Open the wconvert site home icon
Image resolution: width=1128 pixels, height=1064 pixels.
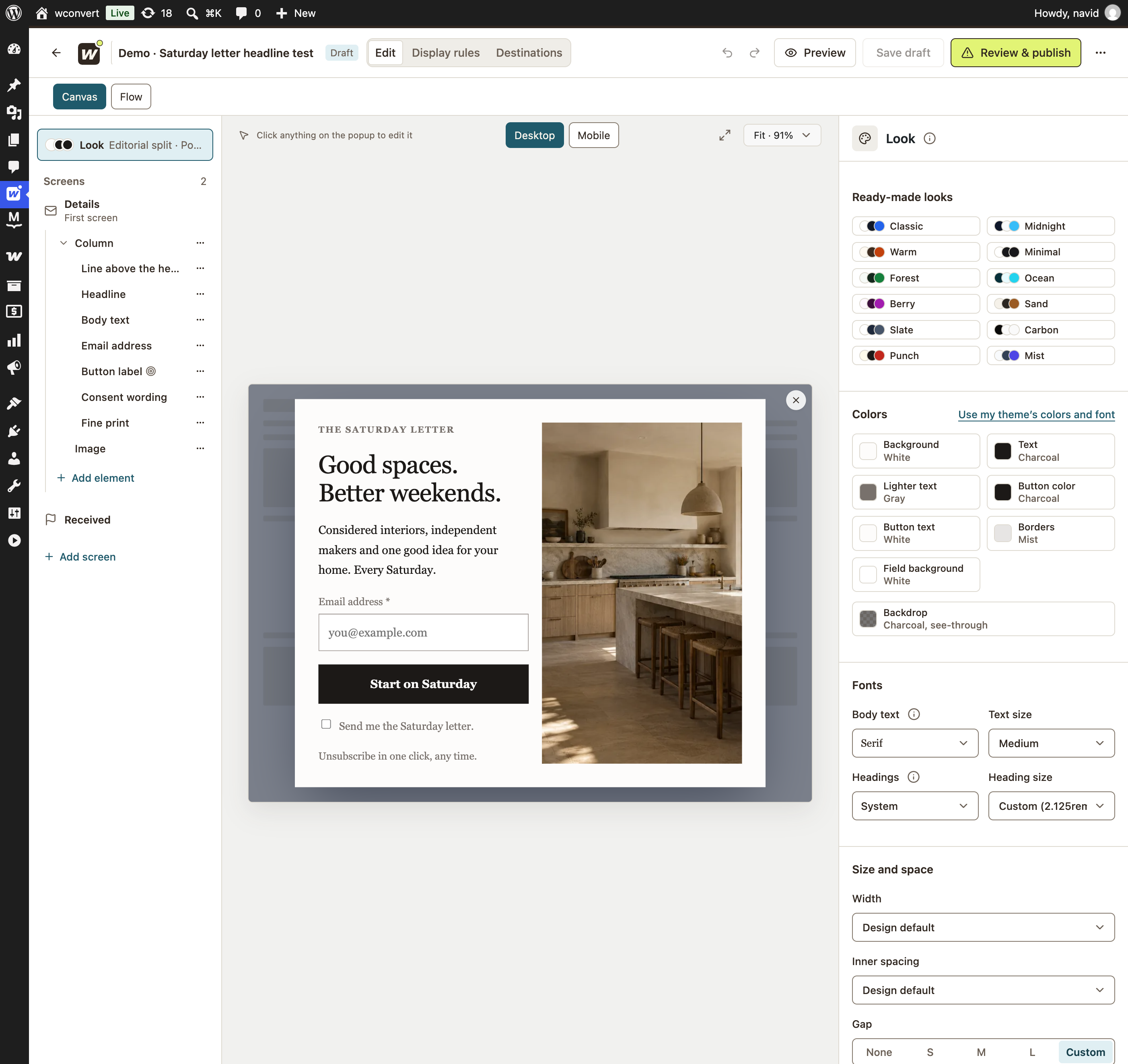(x=41, y=13)
